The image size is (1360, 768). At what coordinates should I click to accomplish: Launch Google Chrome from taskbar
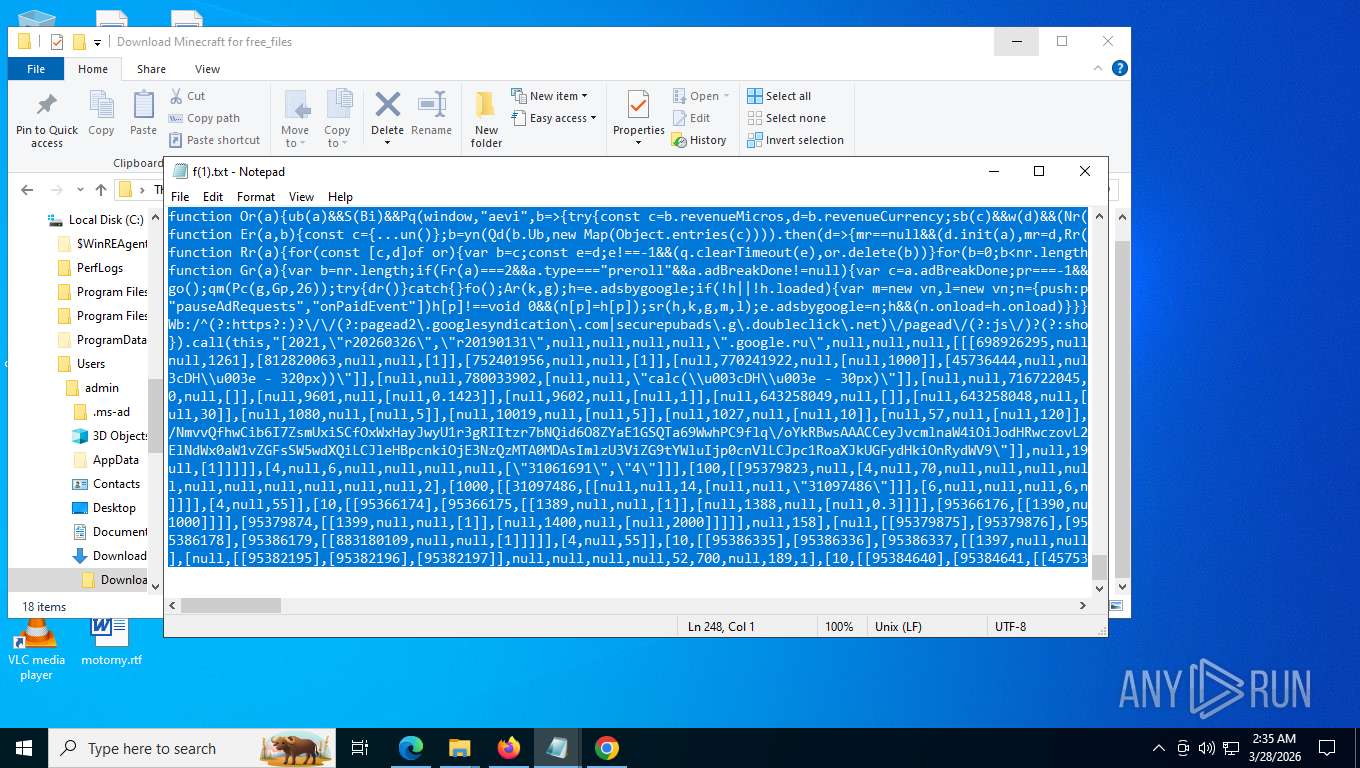607,748
